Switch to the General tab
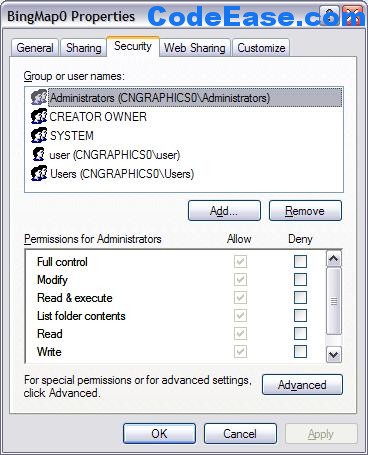The height and width of the screenshot is (455, 368). click(35, 48)
